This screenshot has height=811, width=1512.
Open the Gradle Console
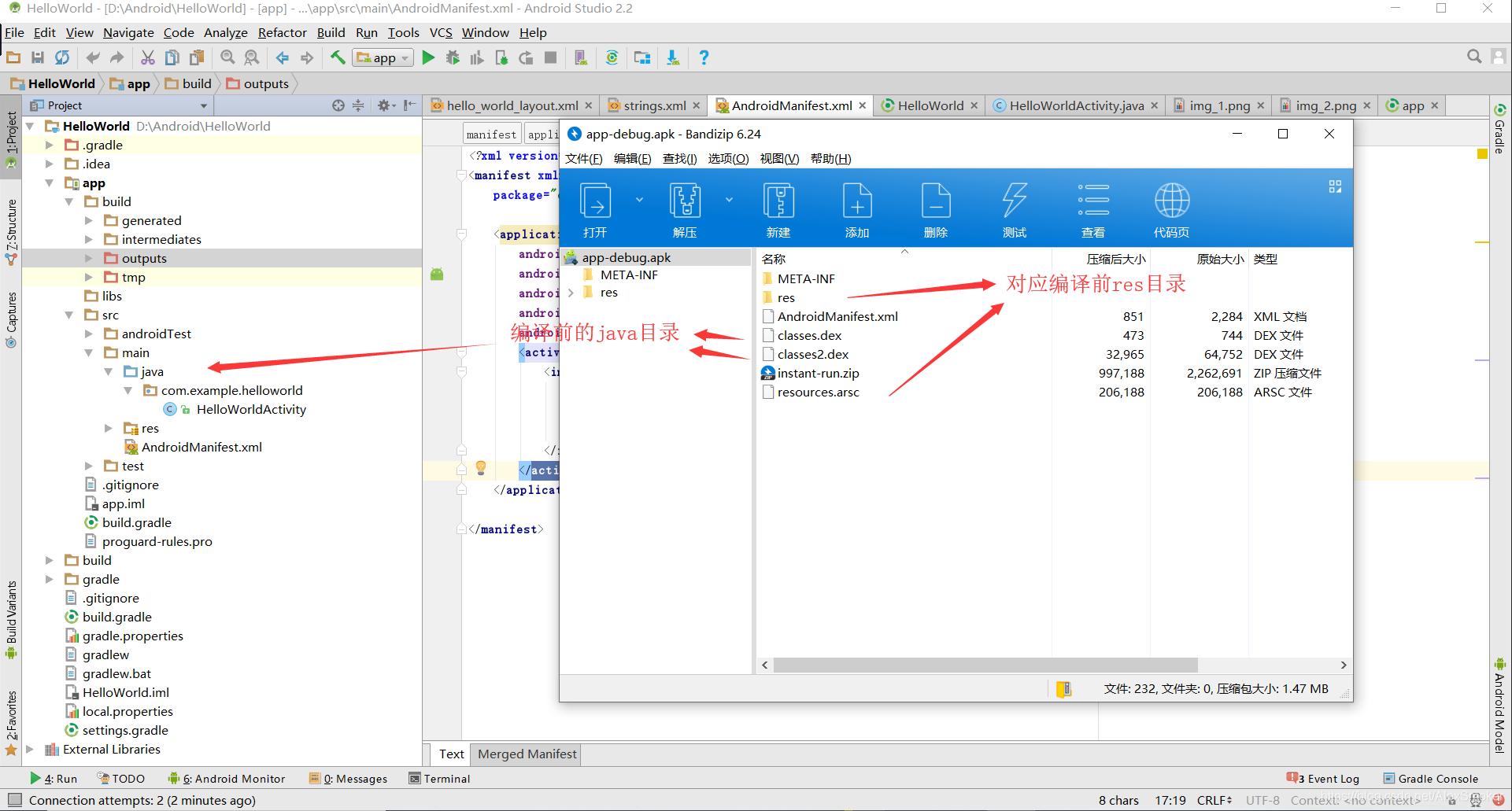pos(1431,779)
